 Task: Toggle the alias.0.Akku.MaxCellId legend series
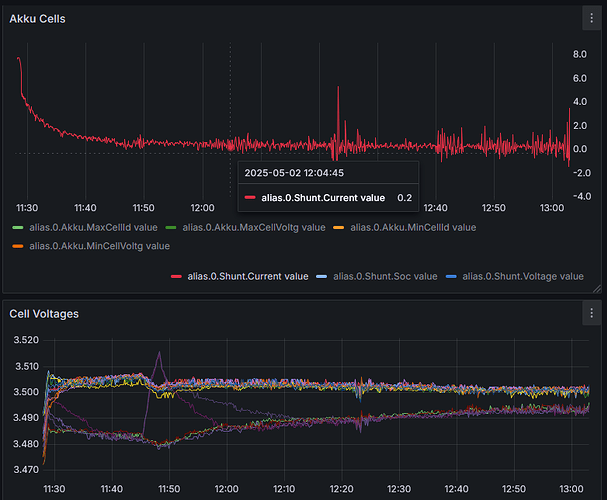pyautogui.click(x=94, y=227)
